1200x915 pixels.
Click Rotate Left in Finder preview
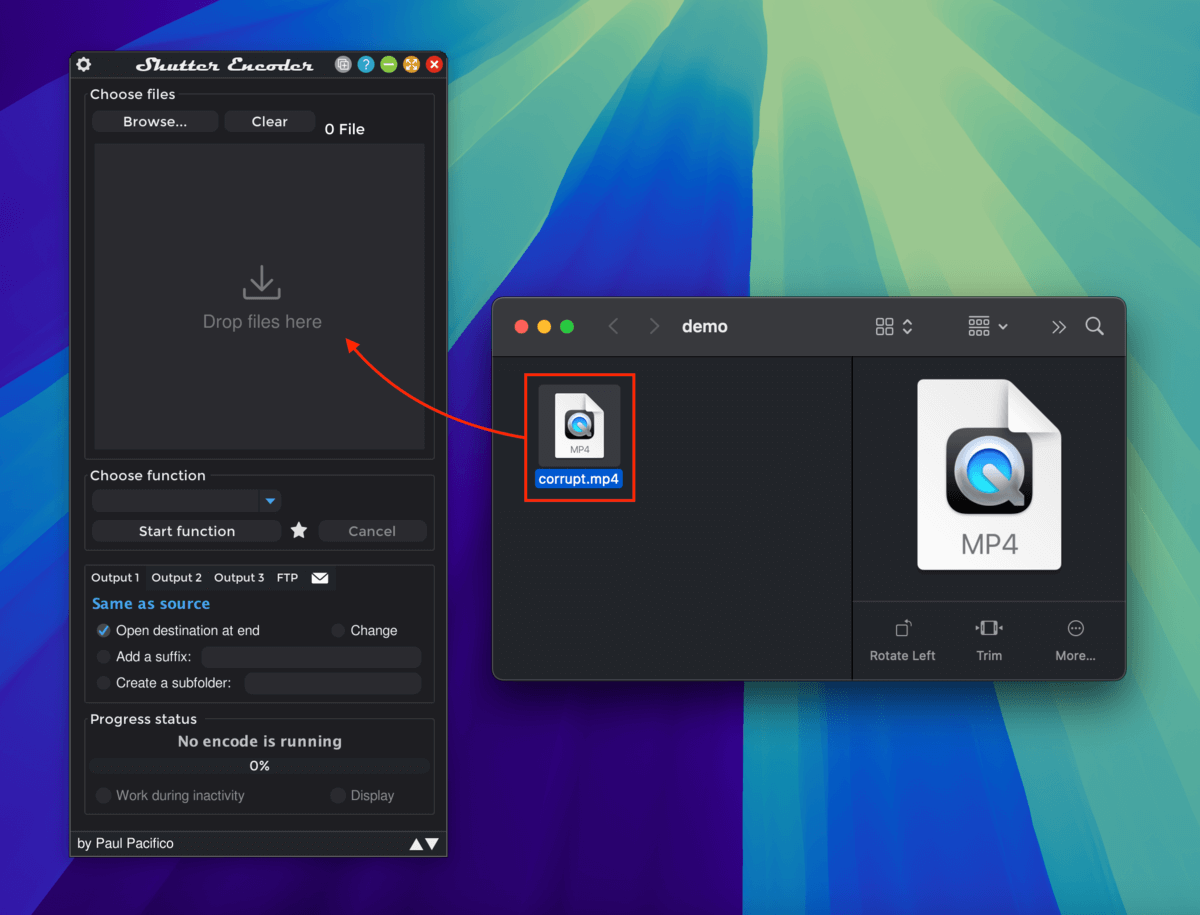click(903, 641)
